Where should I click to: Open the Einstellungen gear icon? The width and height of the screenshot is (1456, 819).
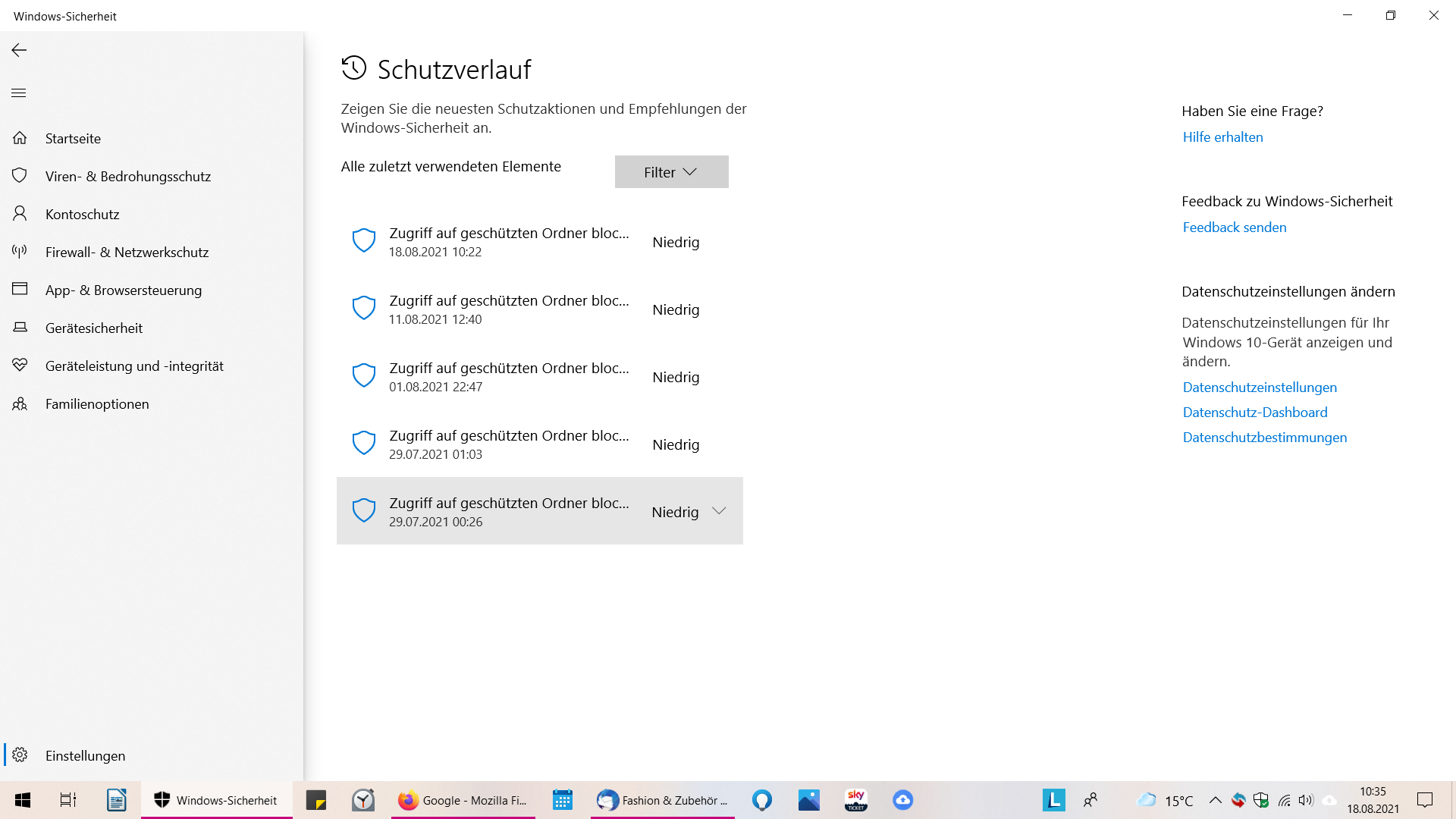(x=20, y=755)
